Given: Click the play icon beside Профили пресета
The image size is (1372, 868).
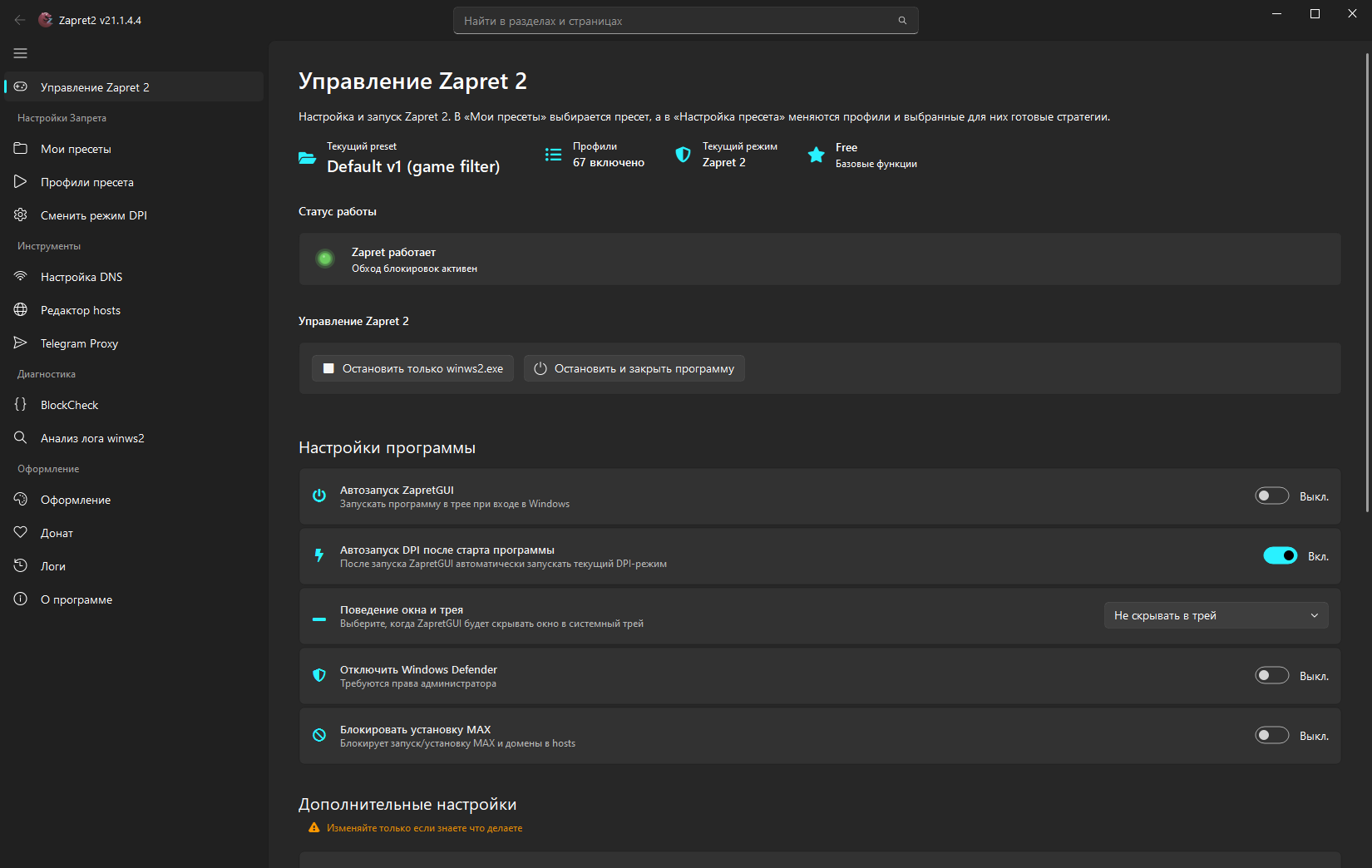Looking at the screenshot, I should [21, 181].
